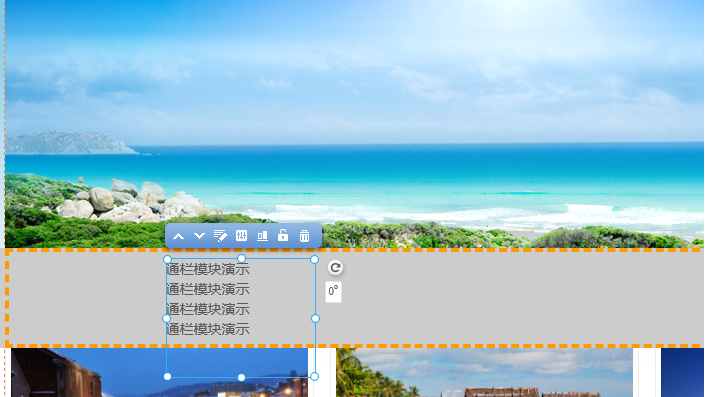Click the bottom-right corner resize handle
Screen dimensions: 705x397
[x=314, y=376]
